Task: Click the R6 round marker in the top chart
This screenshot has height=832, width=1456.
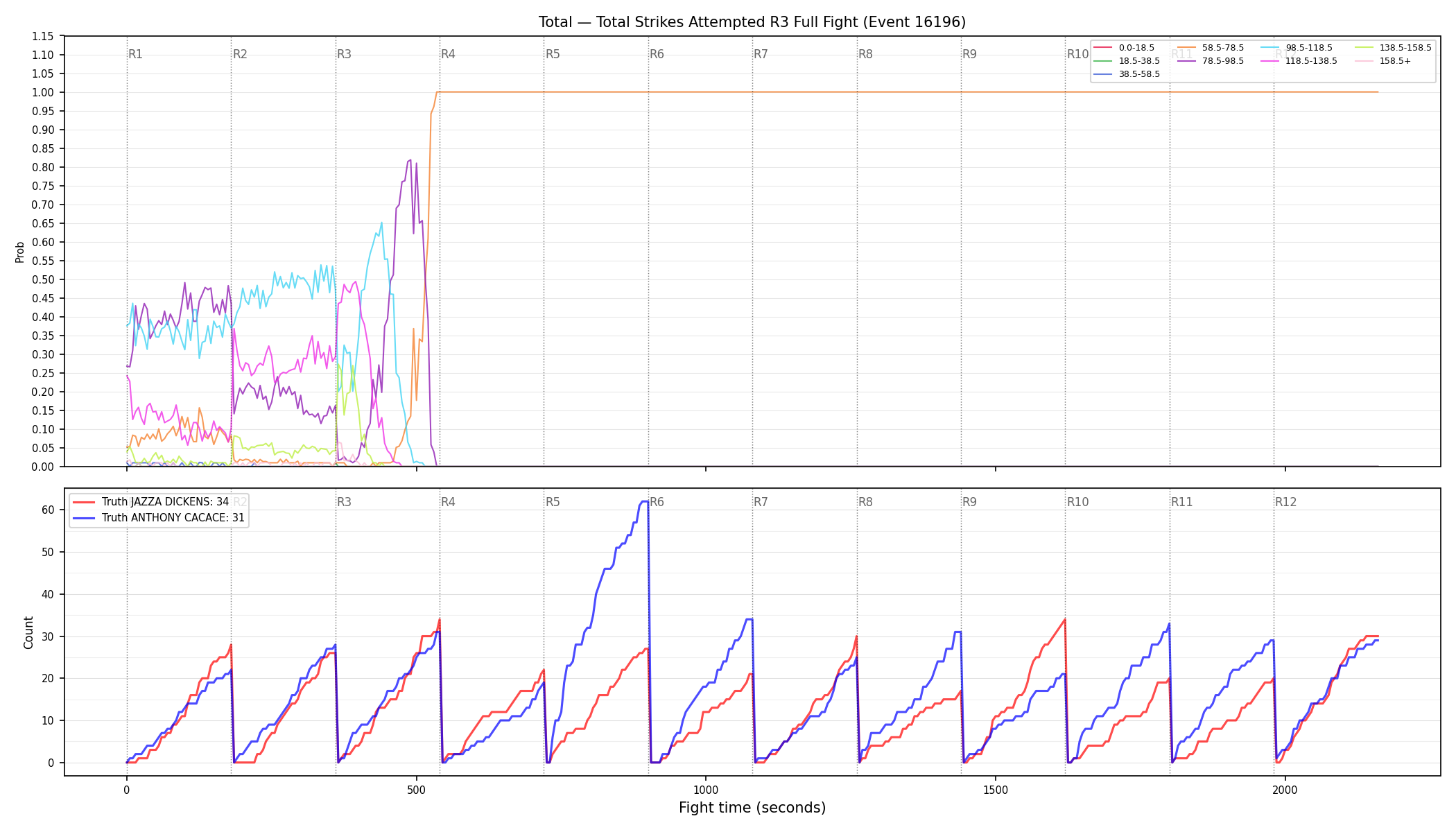Action: [657, 54]
